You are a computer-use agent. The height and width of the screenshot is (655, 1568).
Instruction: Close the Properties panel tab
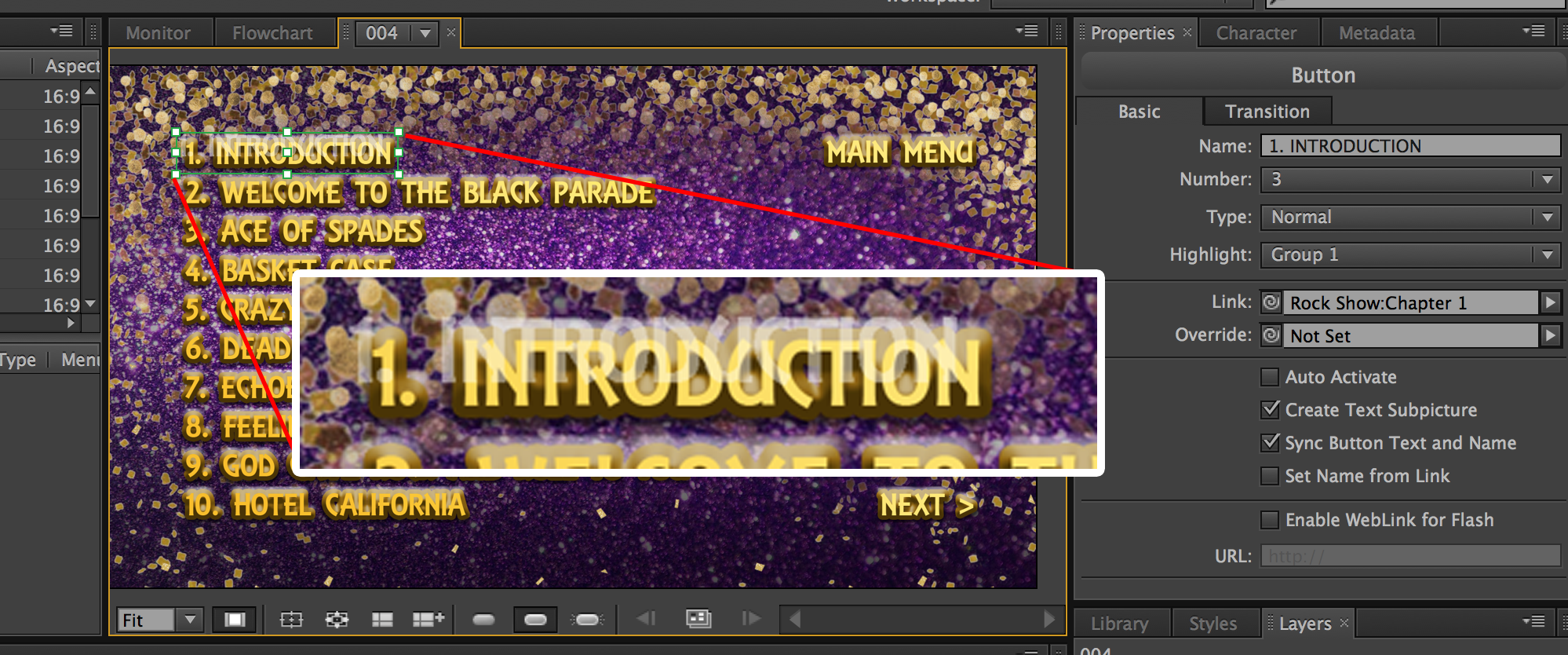click(x=1187, y=32)
